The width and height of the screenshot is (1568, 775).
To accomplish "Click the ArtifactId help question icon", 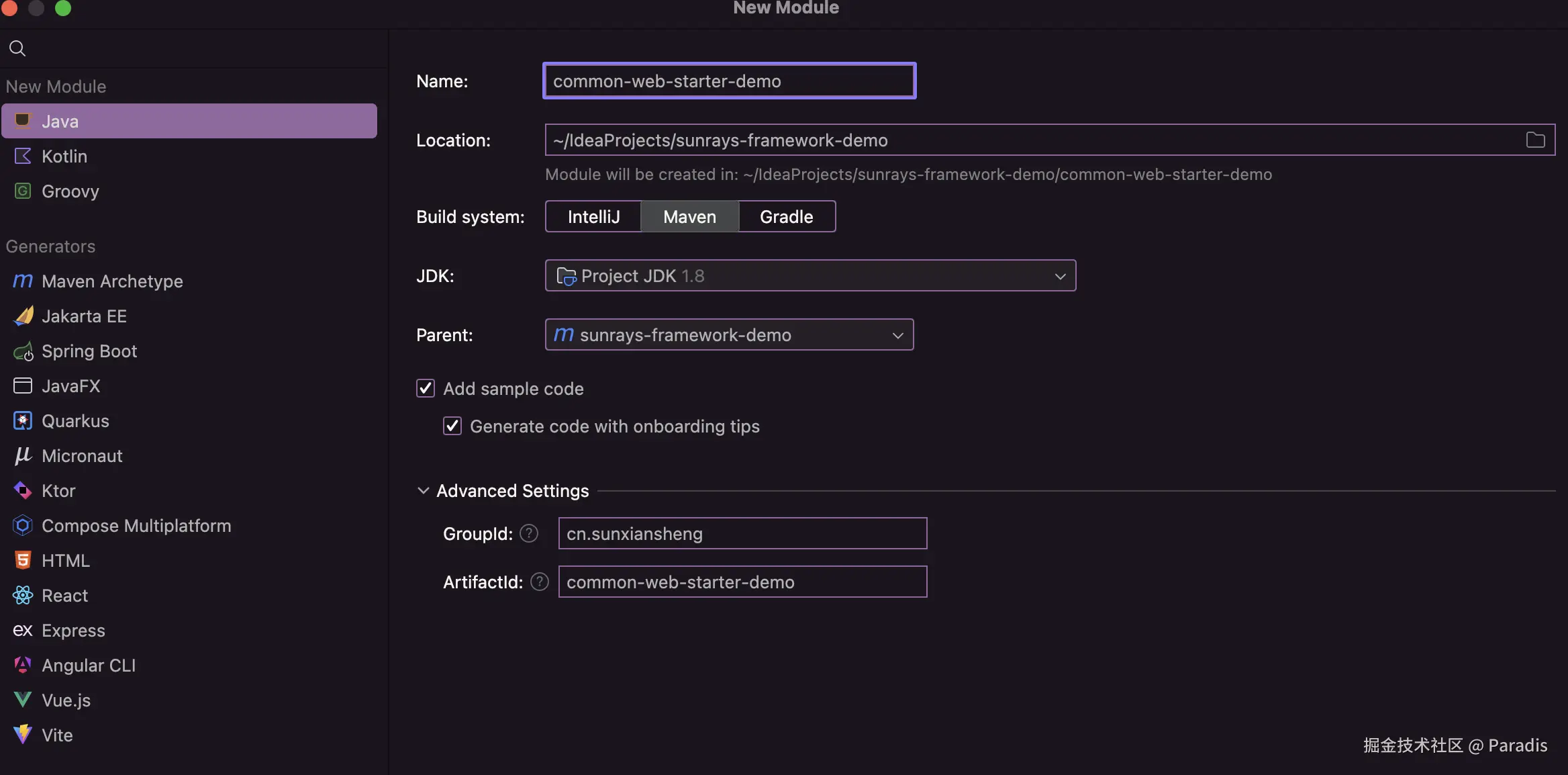I will 539,582.
